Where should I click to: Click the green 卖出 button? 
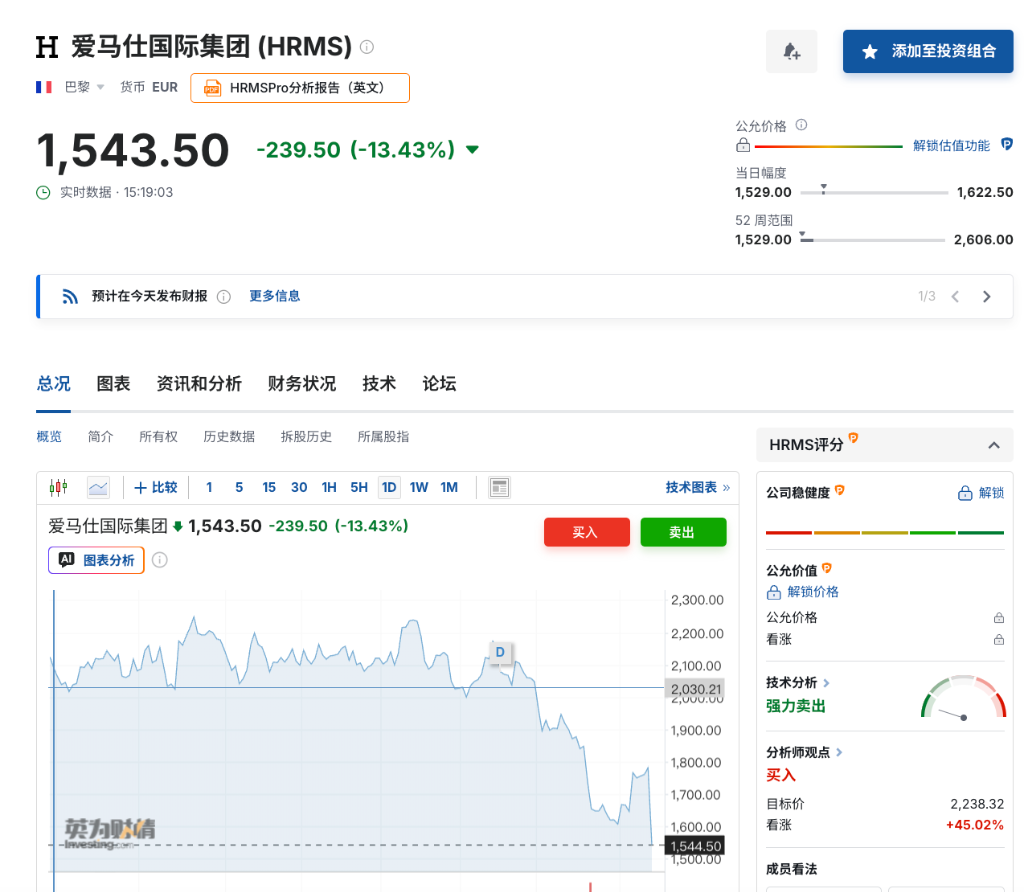[683, 532]
